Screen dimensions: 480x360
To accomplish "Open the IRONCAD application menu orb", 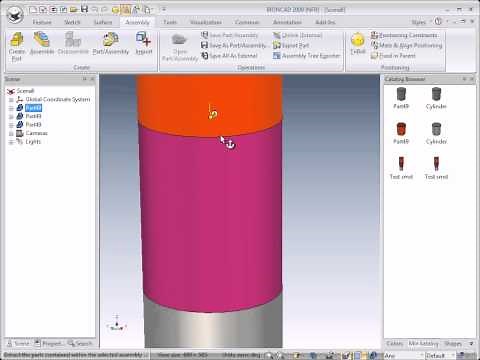I will coord(15,15).
